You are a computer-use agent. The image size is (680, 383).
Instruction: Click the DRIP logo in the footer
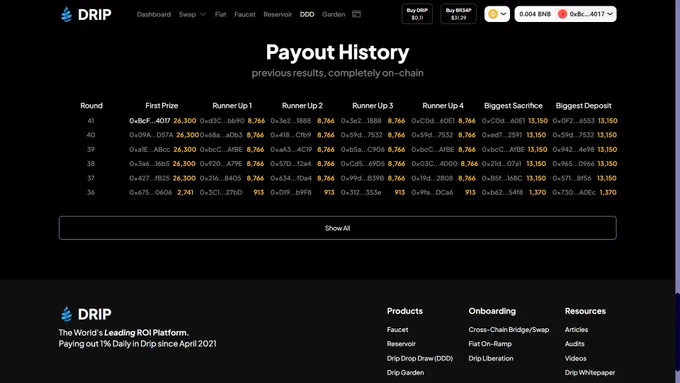86,314
